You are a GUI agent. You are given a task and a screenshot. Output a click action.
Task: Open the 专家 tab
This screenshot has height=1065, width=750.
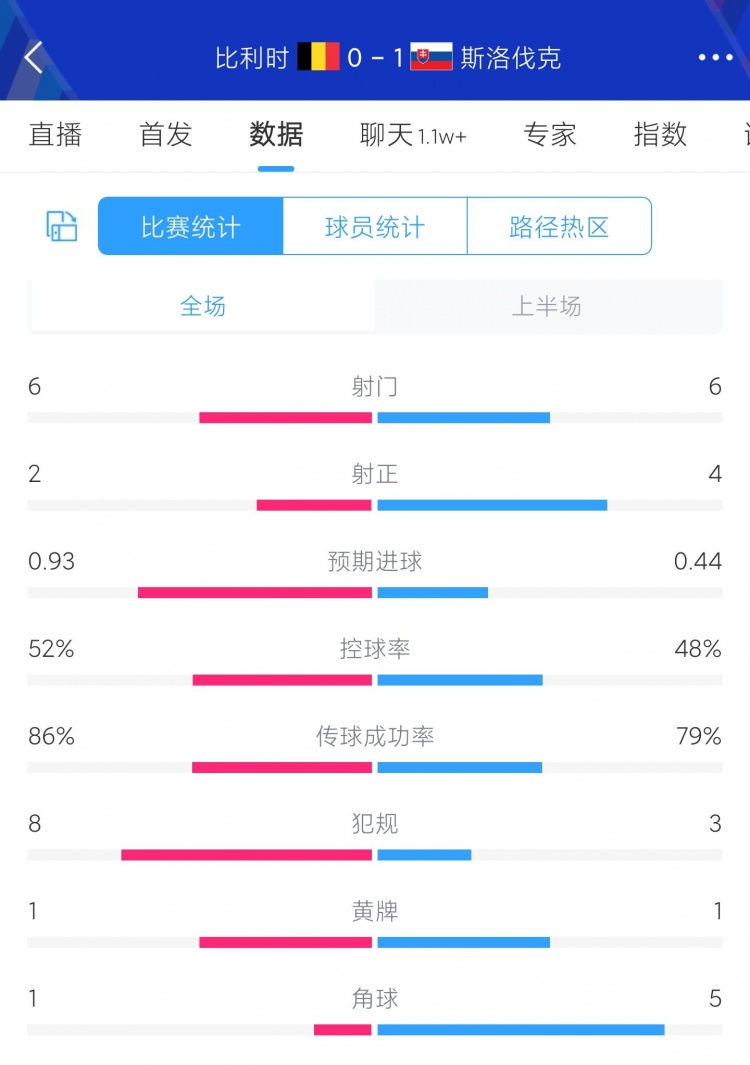tap(549, 134)
